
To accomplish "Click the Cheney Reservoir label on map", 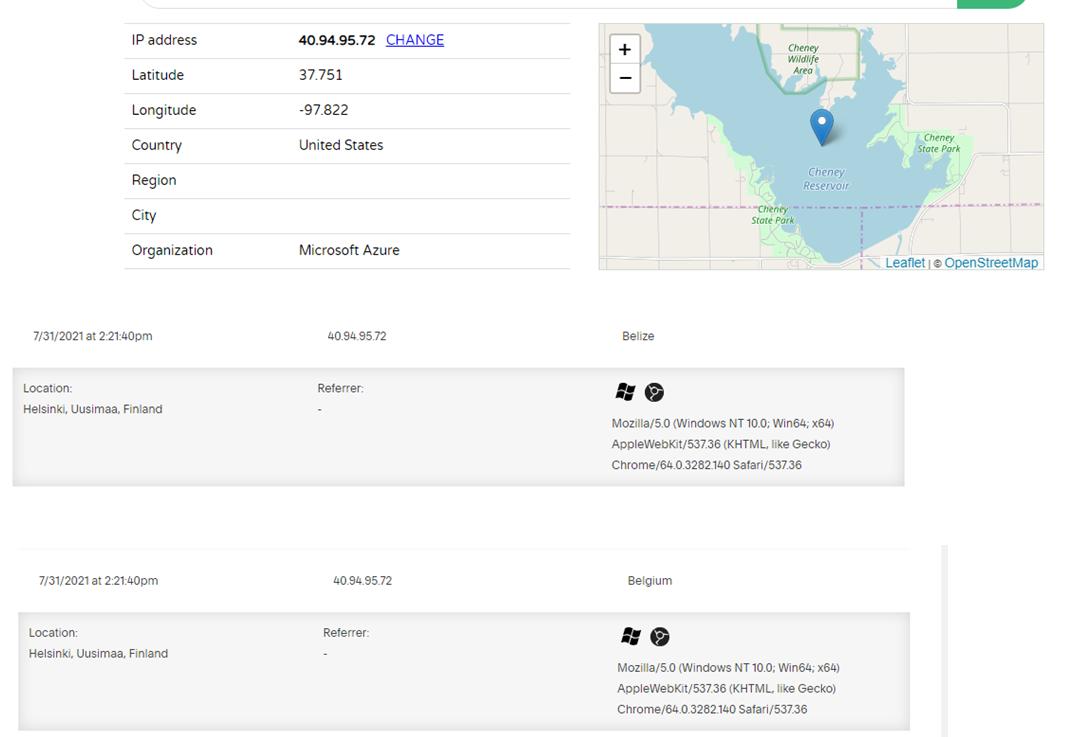I will coord(826,179).
